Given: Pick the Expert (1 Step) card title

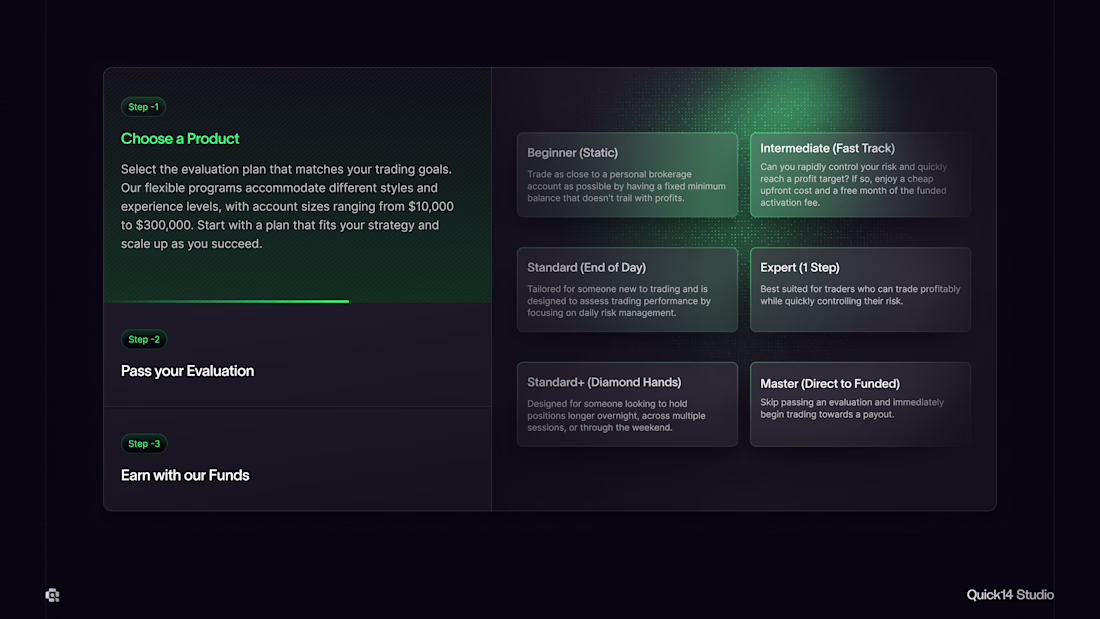Looking at the screenshot, I should coord(799,267).
